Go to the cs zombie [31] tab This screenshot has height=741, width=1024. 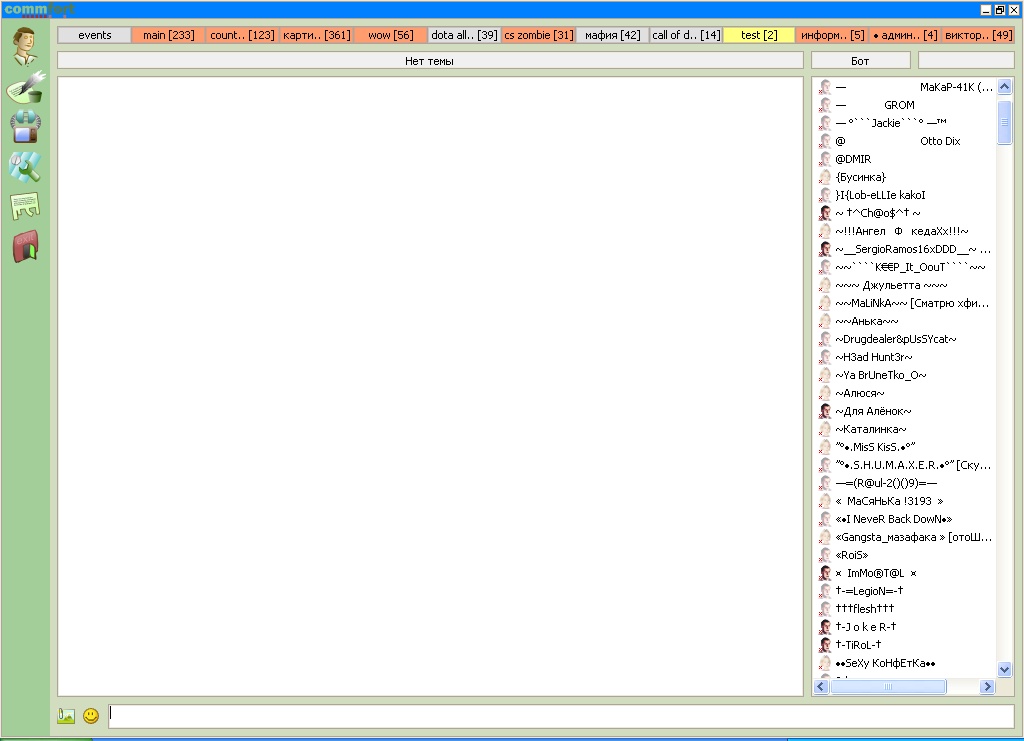[x=538, y=35]
